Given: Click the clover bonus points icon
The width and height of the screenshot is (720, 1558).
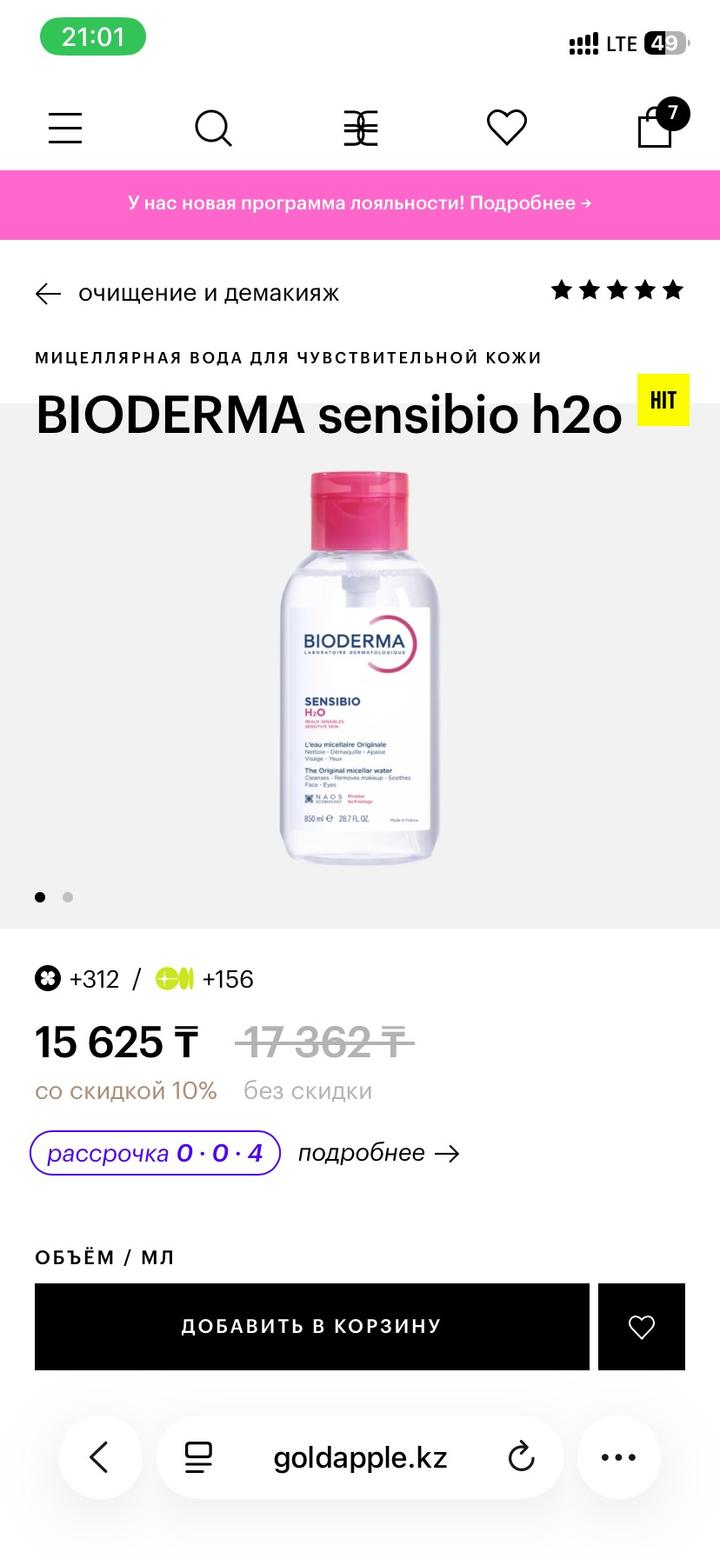Looking at the screenshot, I should pos(47,979).
